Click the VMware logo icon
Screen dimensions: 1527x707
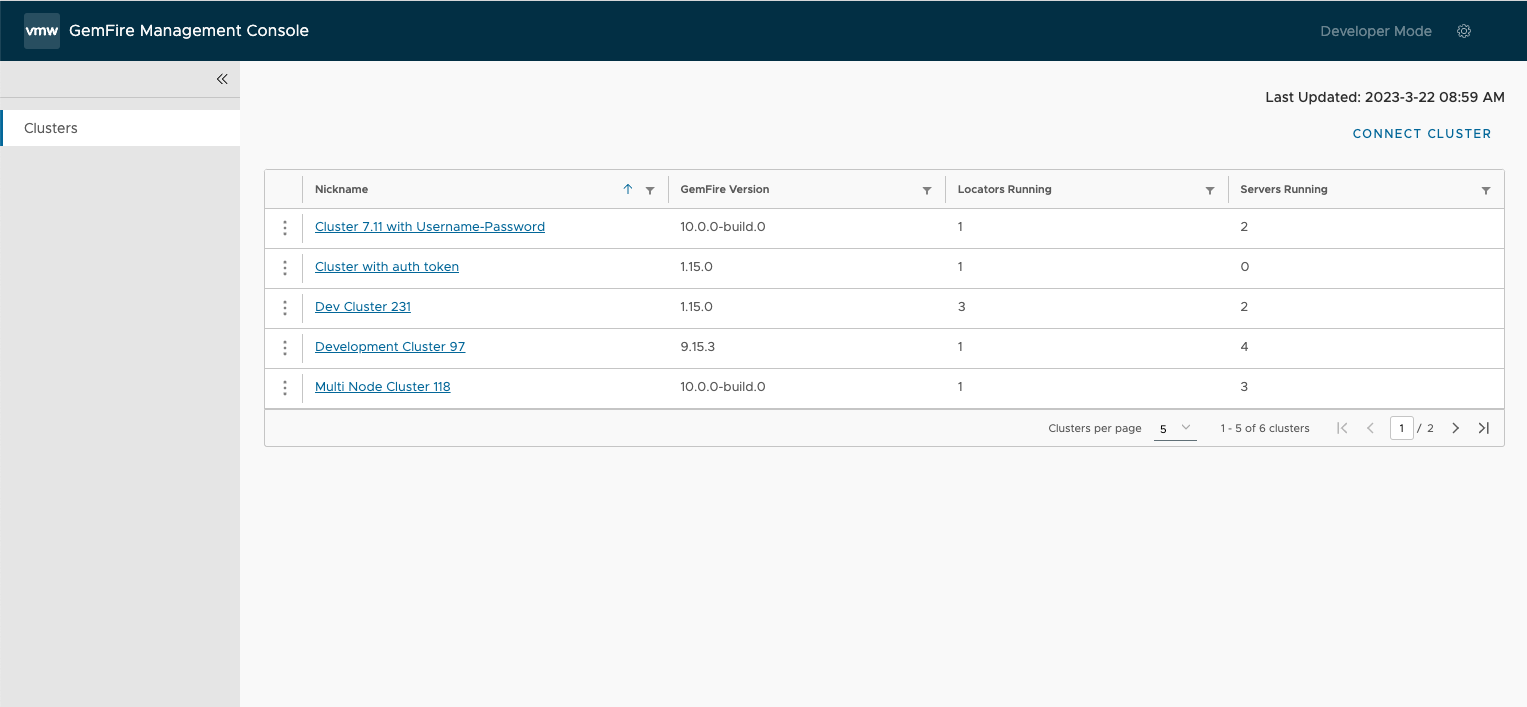click(x=42, y=31)
